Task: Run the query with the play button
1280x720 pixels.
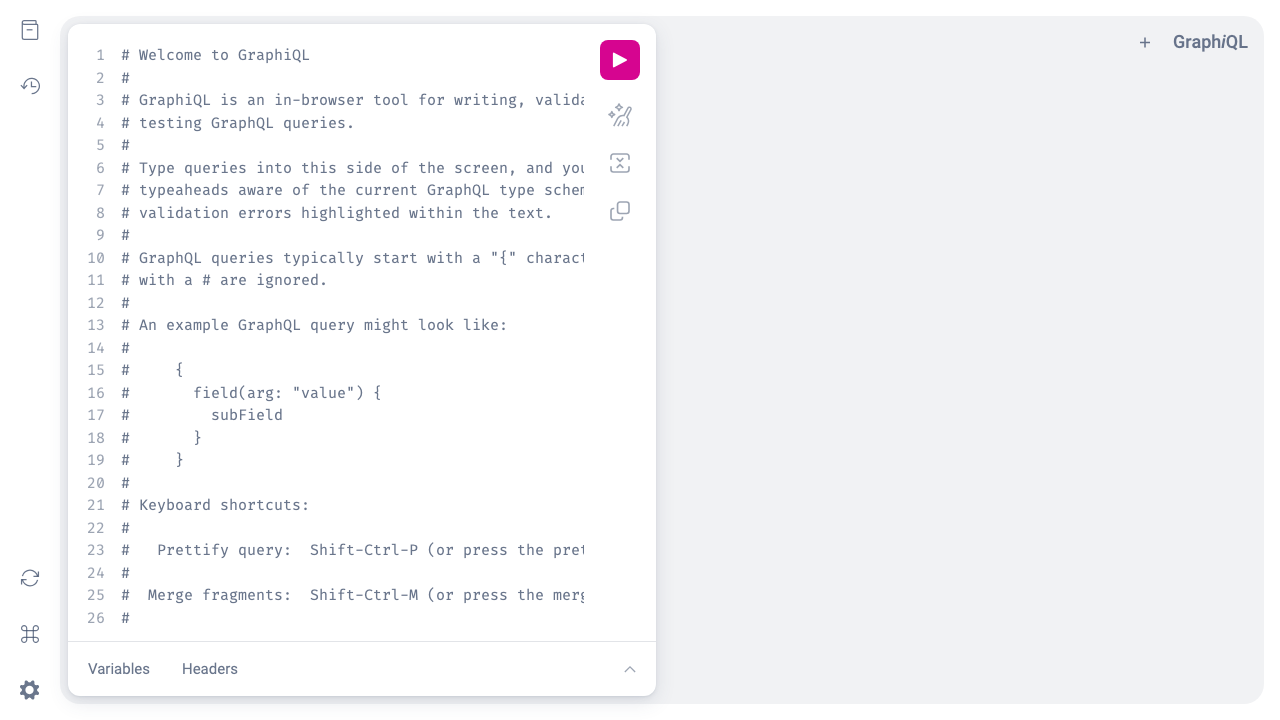Action: pyautogui.click(x=620, y=60)
